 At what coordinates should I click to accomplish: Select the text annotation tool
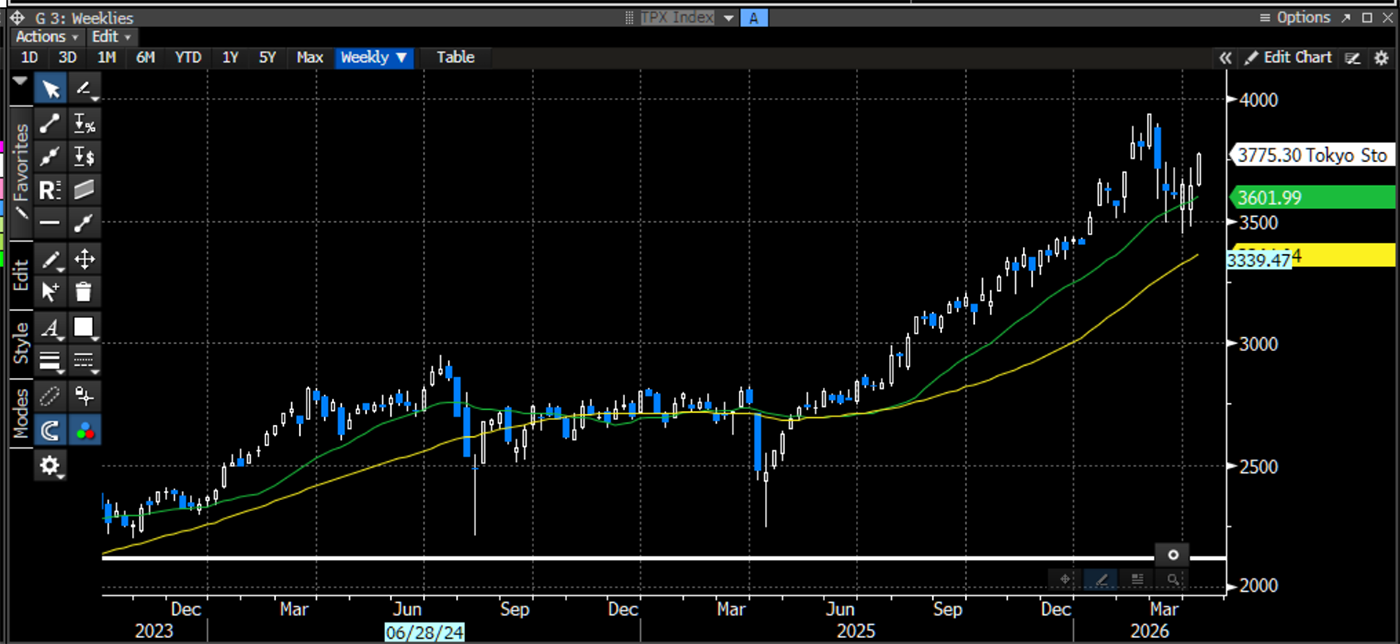tap(50, 328)
